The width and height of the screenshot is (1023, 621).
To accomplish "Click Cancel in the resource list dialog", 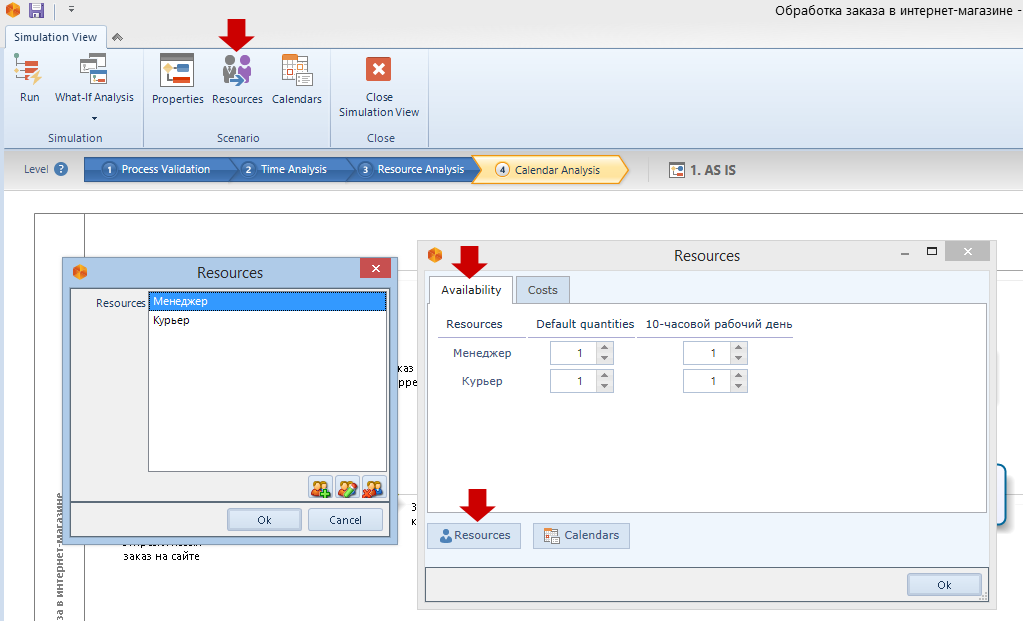I will (345, 520).
